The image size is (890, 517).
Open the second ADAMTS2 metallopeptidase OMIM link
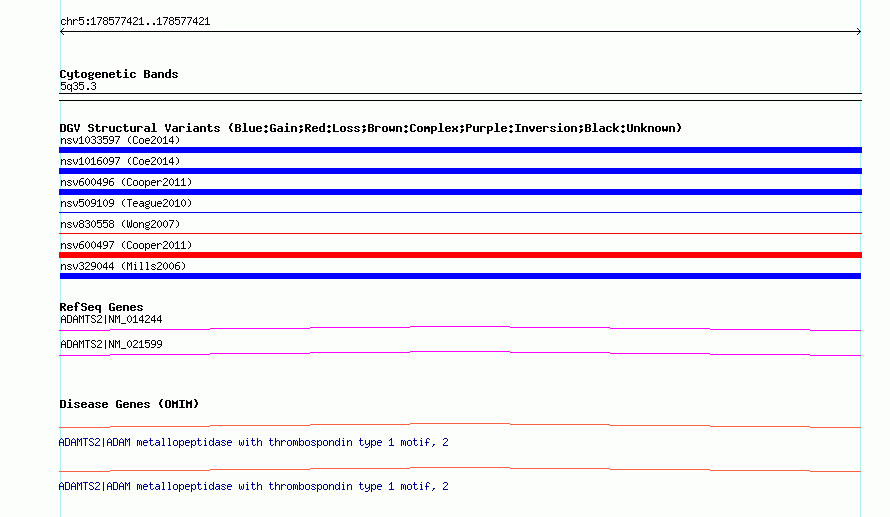253,486
